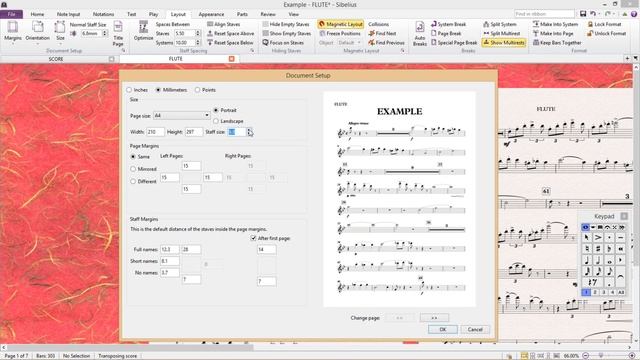Select the accent on the Keypad

(x=598, y=238)
